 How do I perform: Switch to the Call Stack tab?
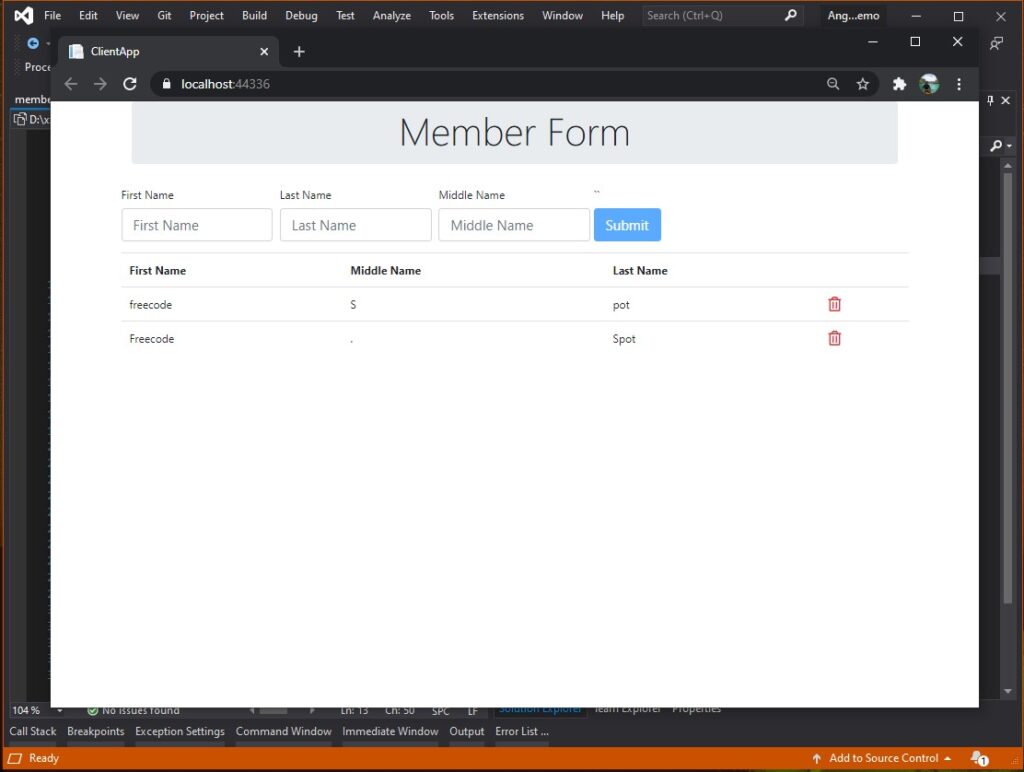click(x=33, y=732)
